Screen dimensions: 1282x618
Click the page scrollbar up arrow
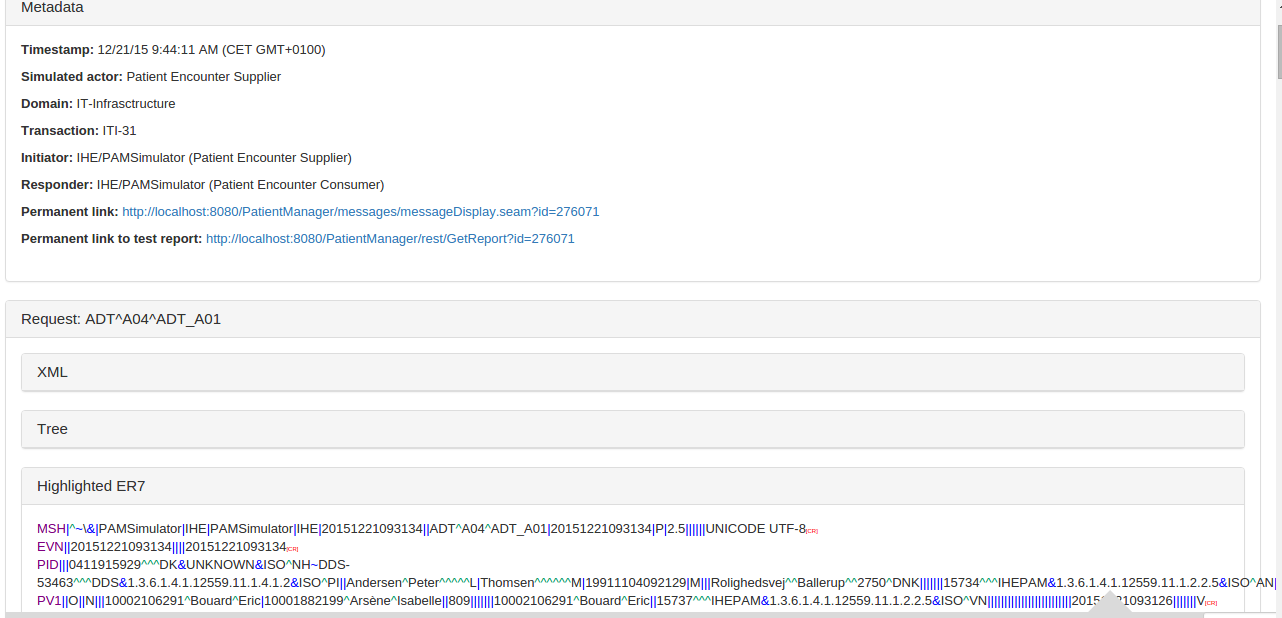[x=1277, y=4]
